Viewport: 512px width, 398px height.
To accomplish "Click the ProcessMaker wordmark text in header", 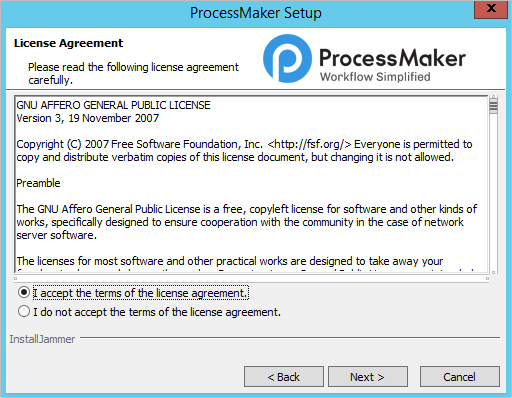I will [392, 58].
